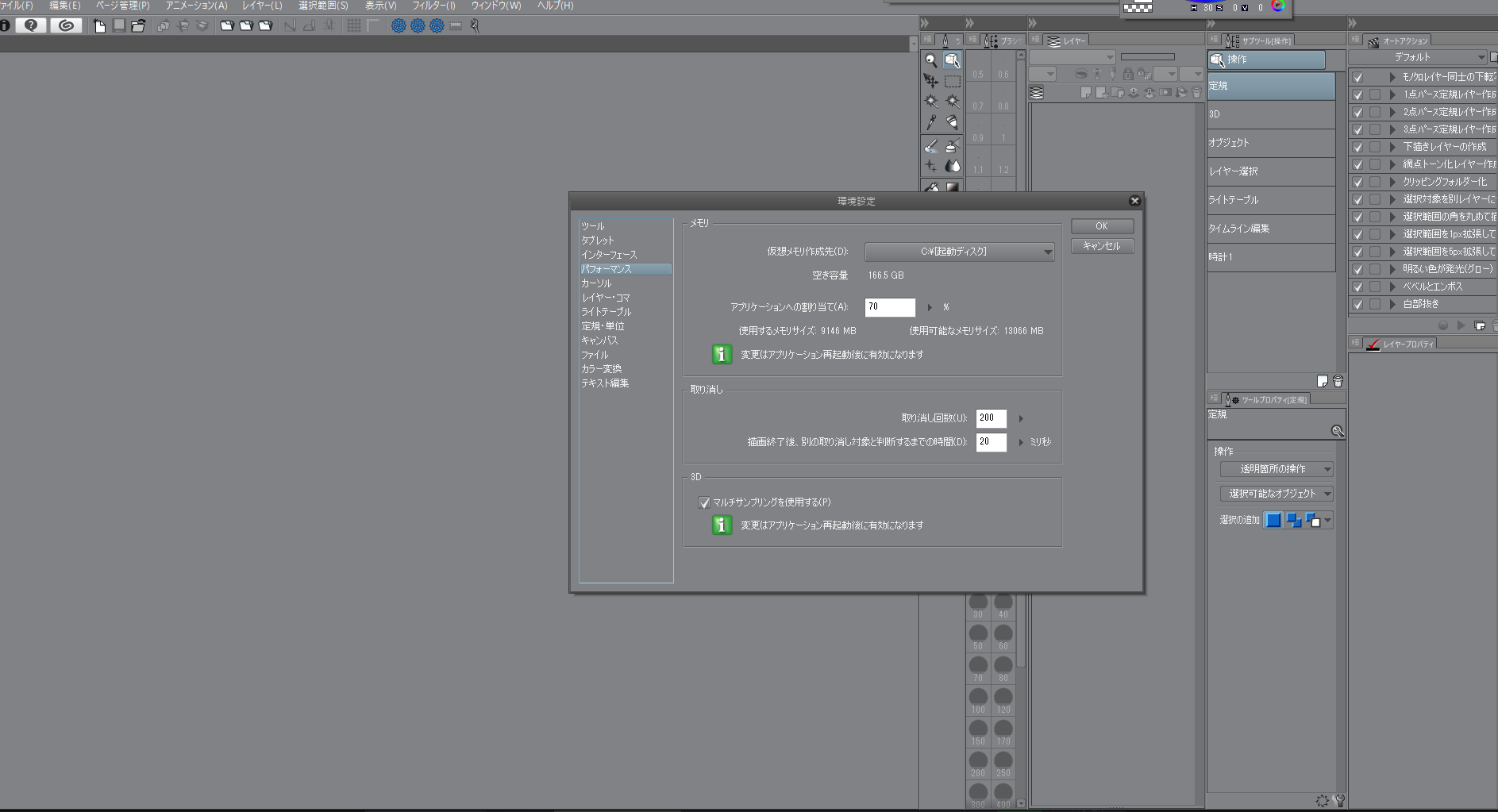
Task: Select the Blend droplets tool
Action: point(953,166)
